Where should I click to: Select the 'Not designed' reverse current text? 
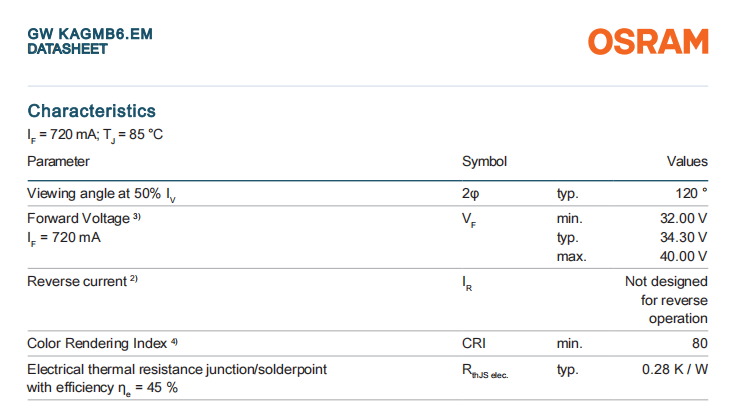tap(666, 281)
